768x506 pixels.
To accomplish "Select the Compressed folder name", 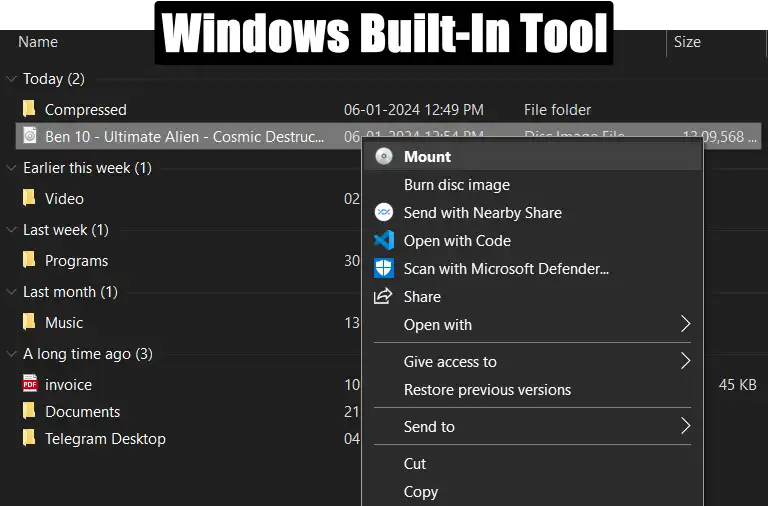I will [x=86, y=110].
